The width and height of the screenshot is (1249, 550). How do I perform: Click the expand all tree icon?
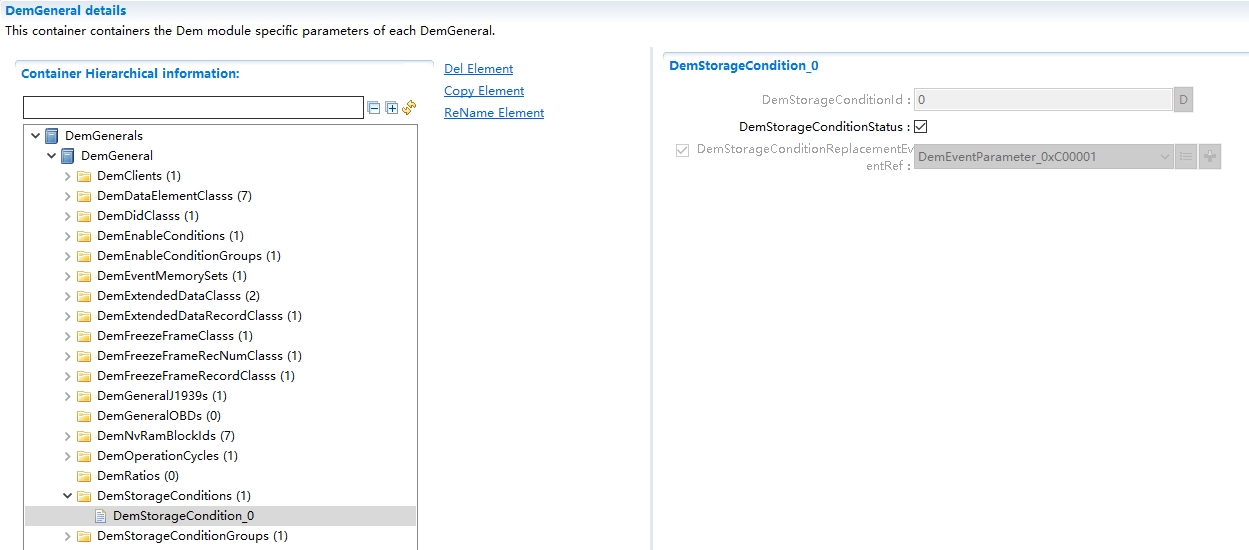[x=391, y=108]
